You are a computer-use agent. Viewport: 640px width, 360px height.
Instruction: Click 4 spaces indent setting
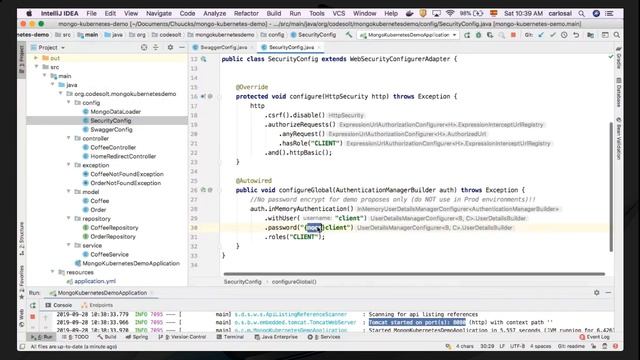[x=540, y=347]
